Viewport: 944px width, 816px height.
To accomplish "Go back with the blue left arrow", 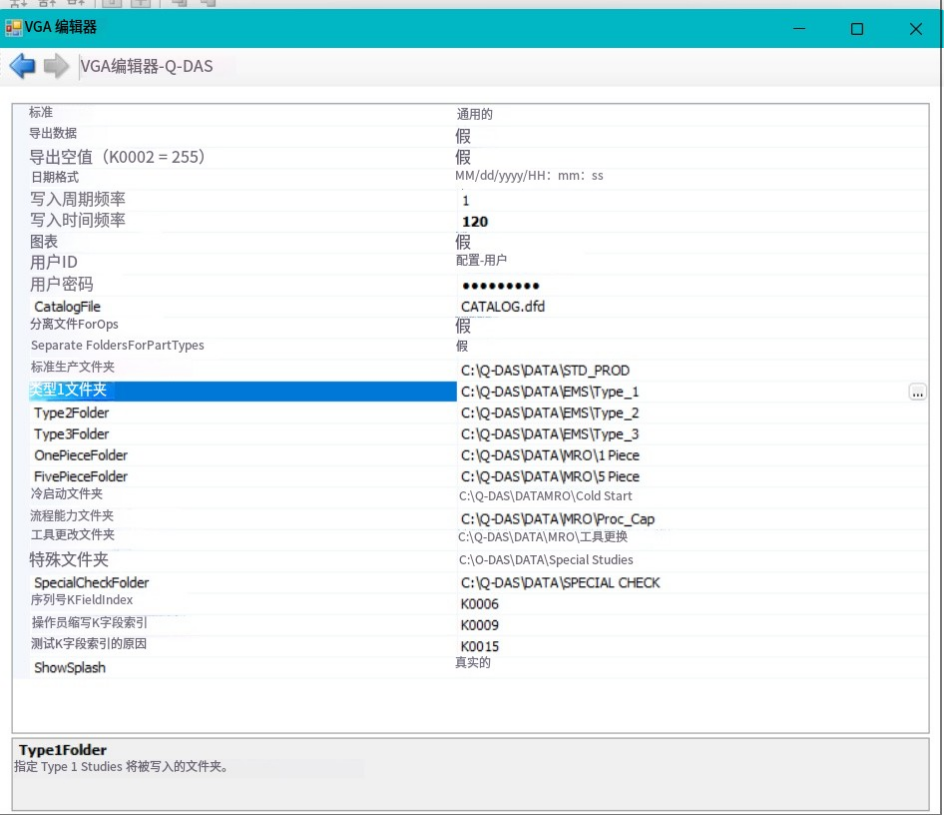I will pos(22,66).
